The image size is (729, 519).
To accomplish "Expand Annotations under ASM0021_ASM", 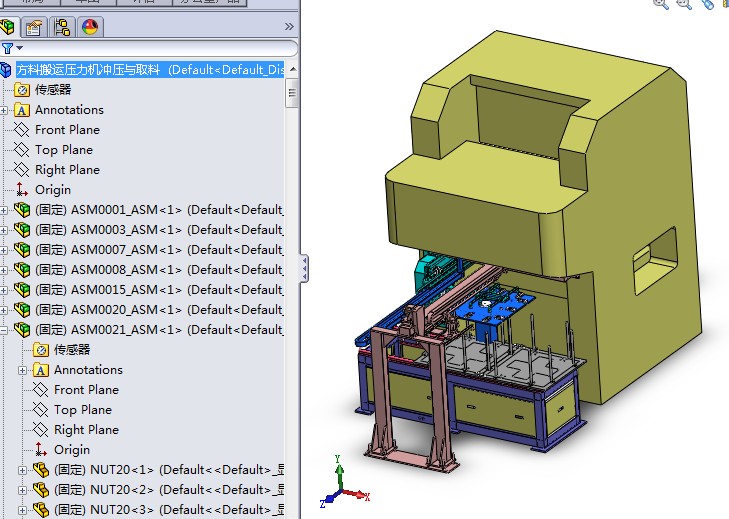I will [x=22, y=370].
